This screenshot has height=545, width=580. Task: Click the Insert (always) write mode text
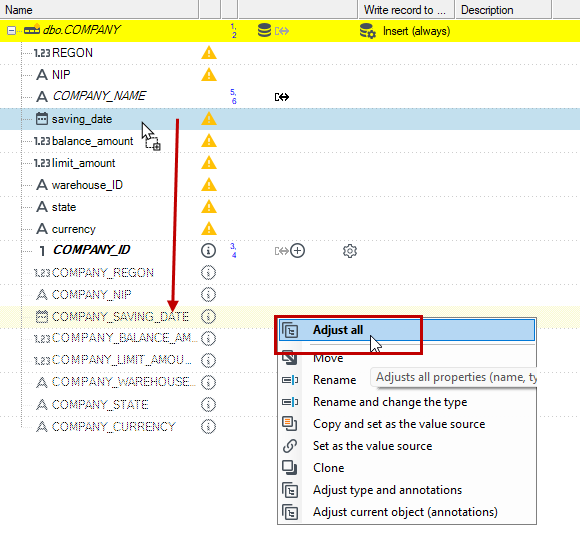pyautogui.click(x=417, y=31)
